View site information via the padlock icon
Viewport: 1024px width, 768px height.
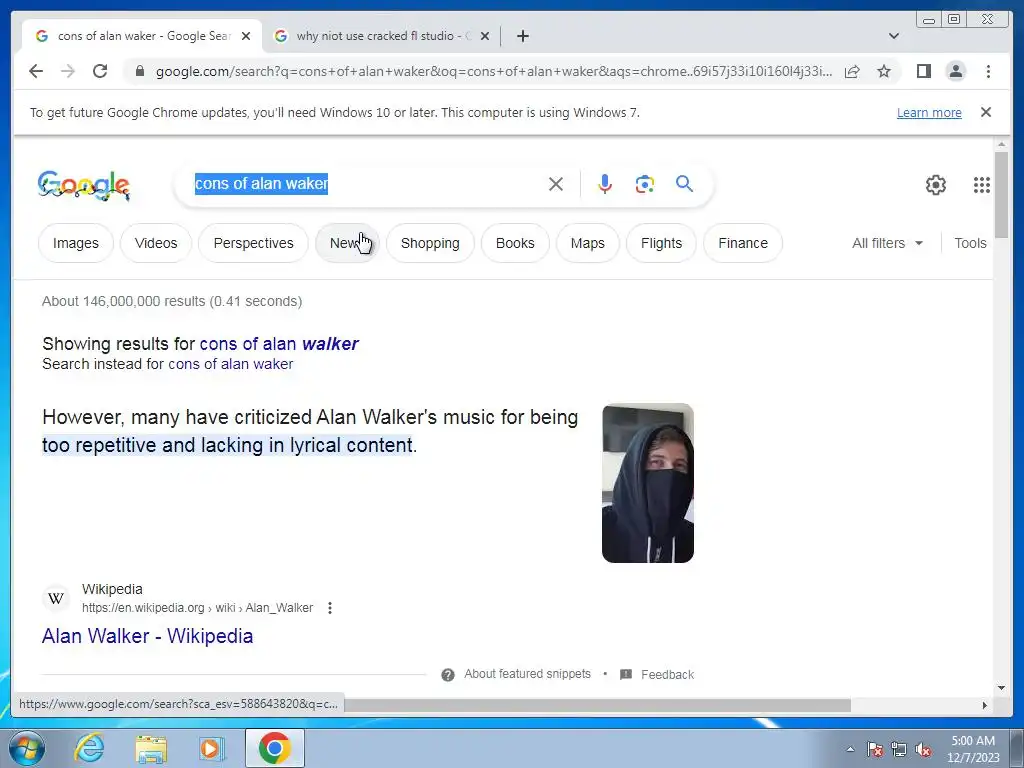(139, 71)
